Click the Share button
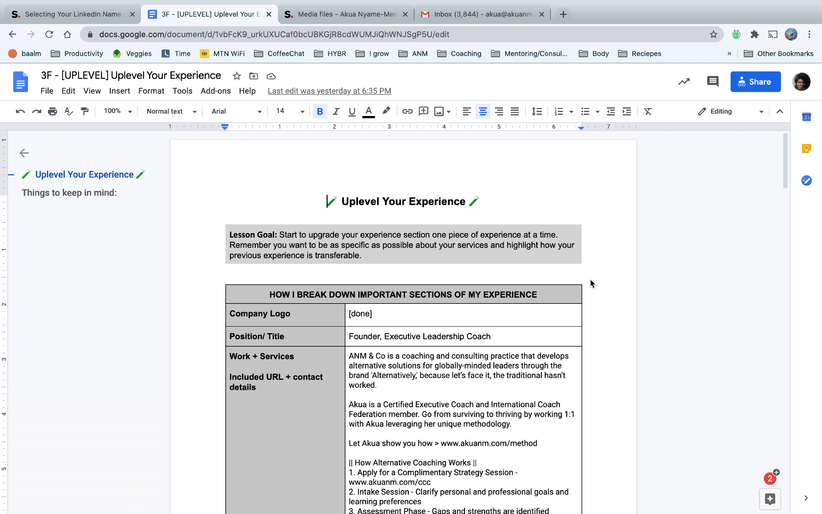The height and width of the screenshot is (514, 822). coord(755,82)
